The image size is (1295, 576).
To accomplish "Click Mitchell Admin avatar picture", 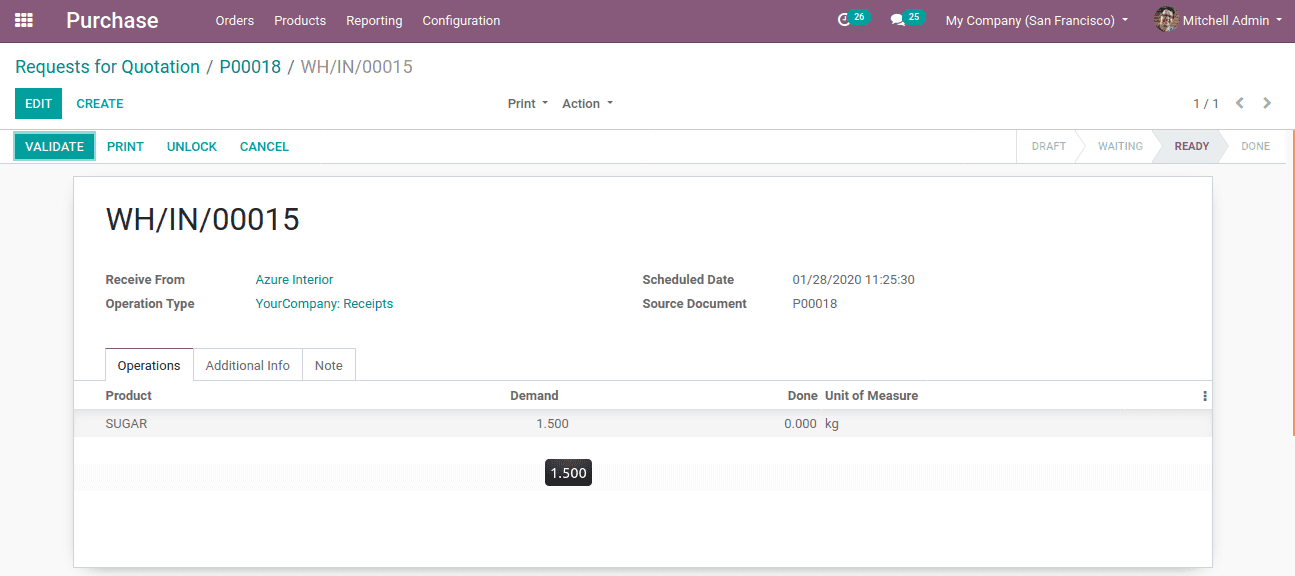I will pos(1166,20).
